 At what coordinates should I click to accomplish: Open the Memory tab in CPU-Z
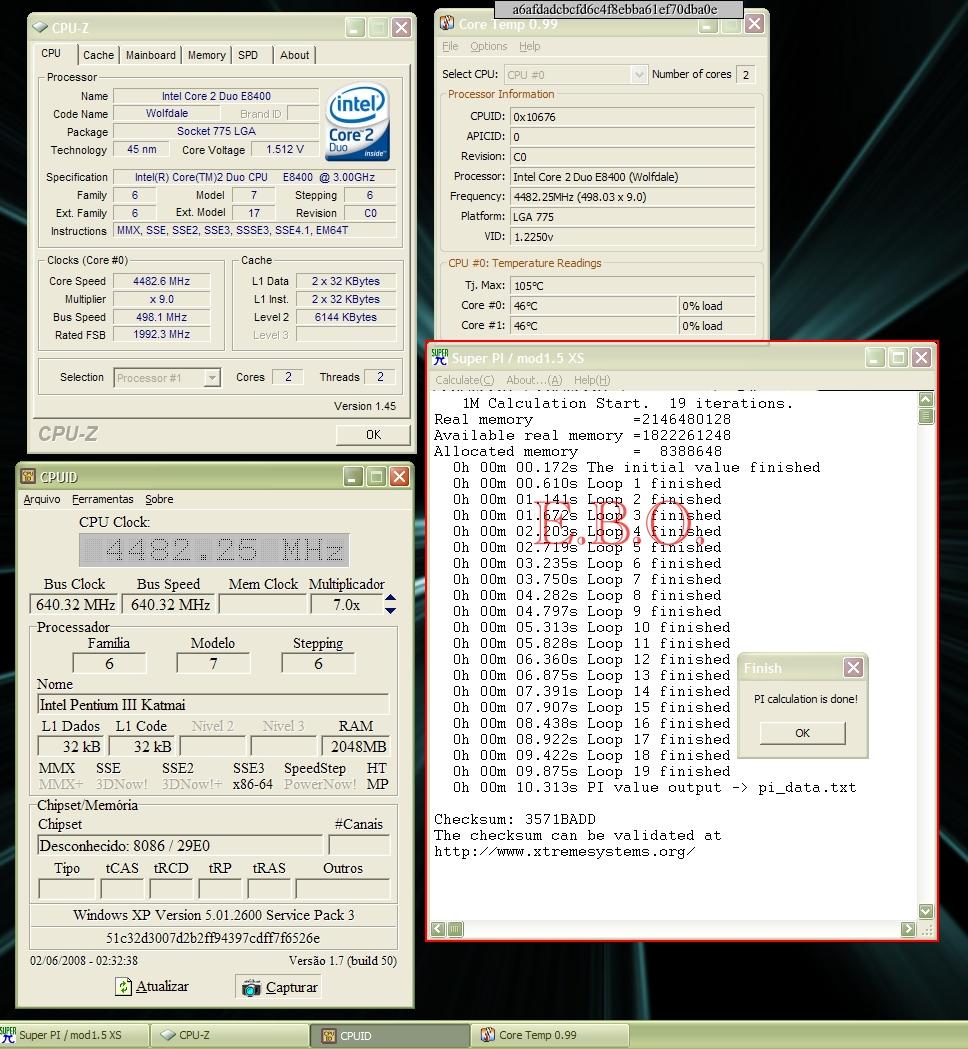[x=206, y=55]
